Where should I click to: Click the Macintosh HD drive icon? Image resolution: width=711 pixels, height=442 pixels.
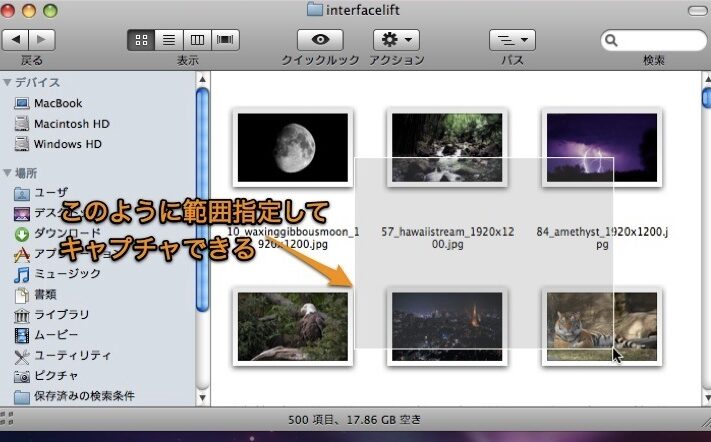(x=21, y=124)
